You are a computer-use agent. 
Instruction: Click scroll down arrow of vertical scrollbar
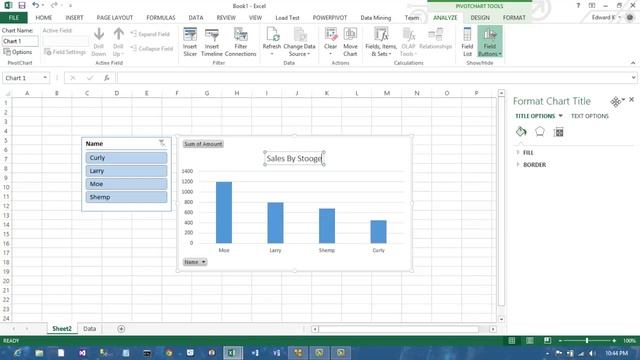tap(501, 319)
